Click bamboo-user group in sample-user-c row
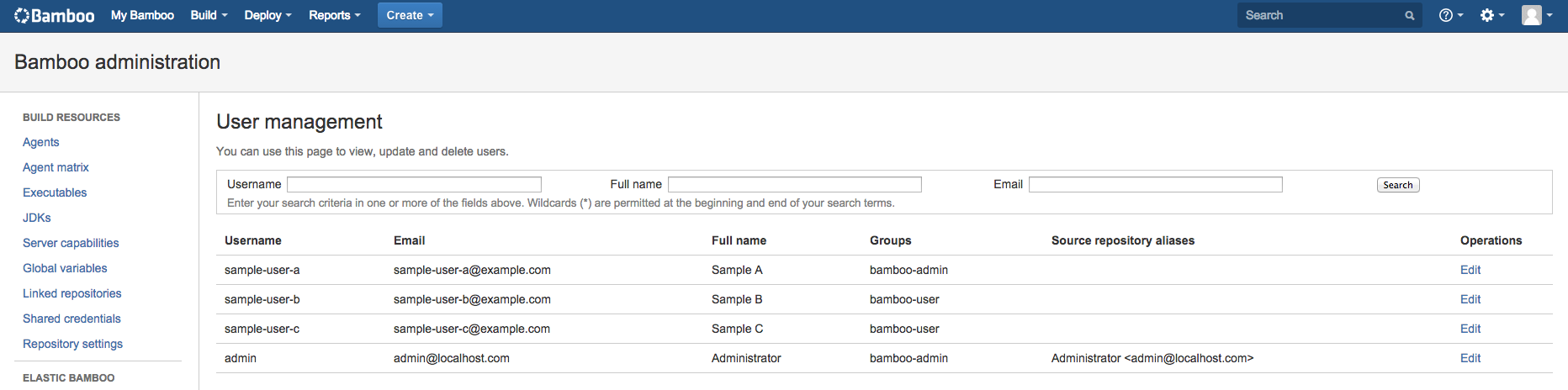The image size is (1568, 390). point(904,329)
